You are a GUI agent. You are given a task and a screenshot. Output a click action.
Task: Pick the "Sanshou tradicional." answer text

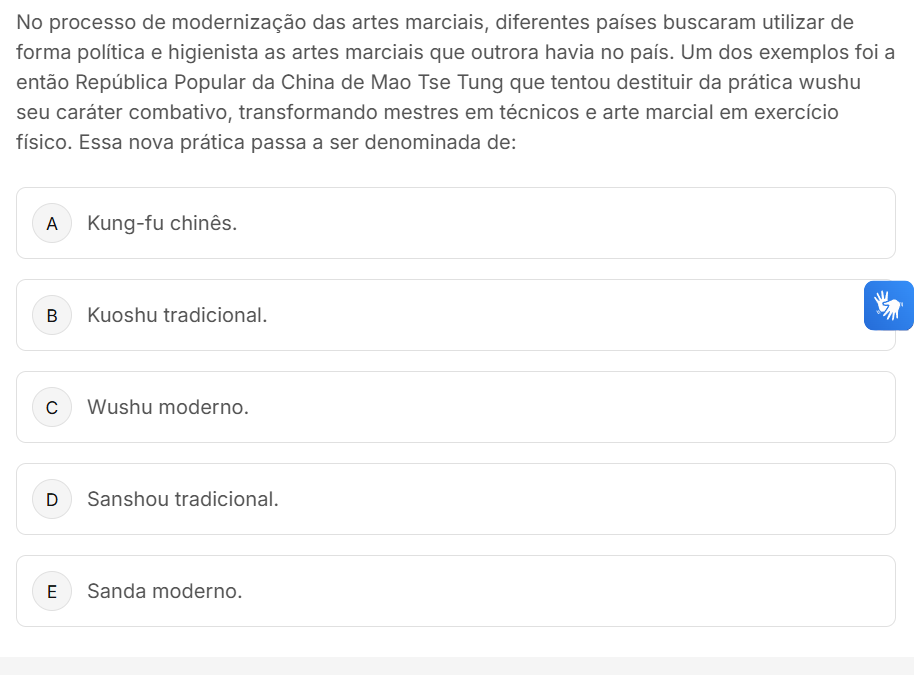coord(183,500)
